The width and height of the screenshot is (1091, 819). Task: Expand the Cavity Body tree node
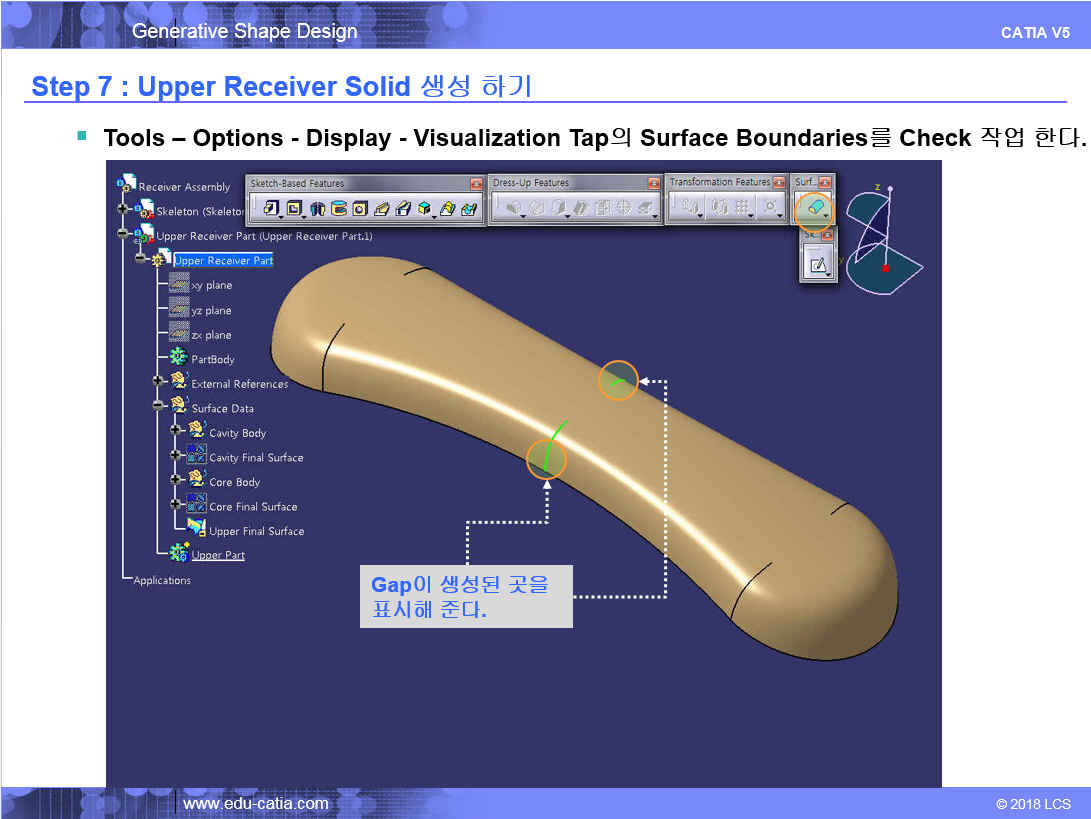click(x=176, y=430)
